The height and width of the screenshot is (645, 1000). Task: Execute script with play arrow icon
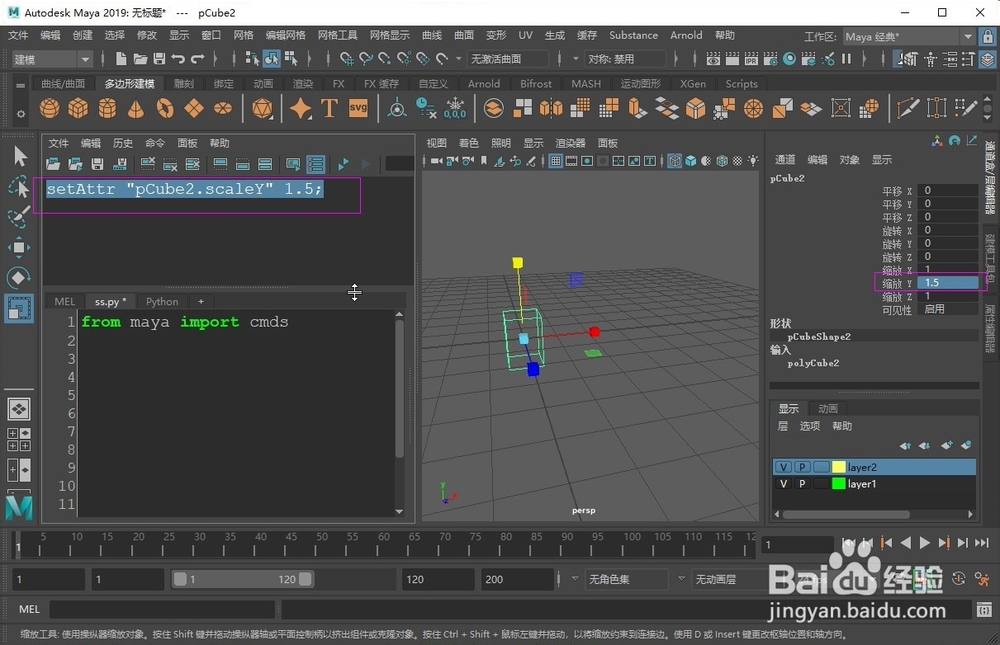point(344,165)
